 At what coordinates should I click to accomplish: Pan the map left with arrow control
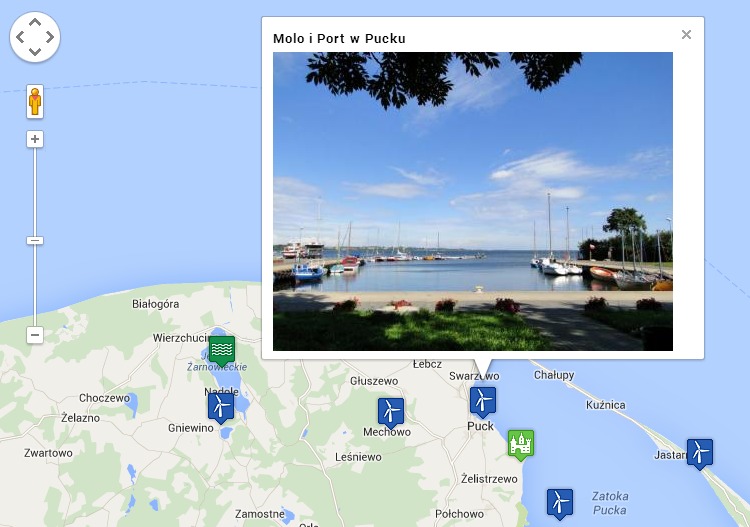20,37
